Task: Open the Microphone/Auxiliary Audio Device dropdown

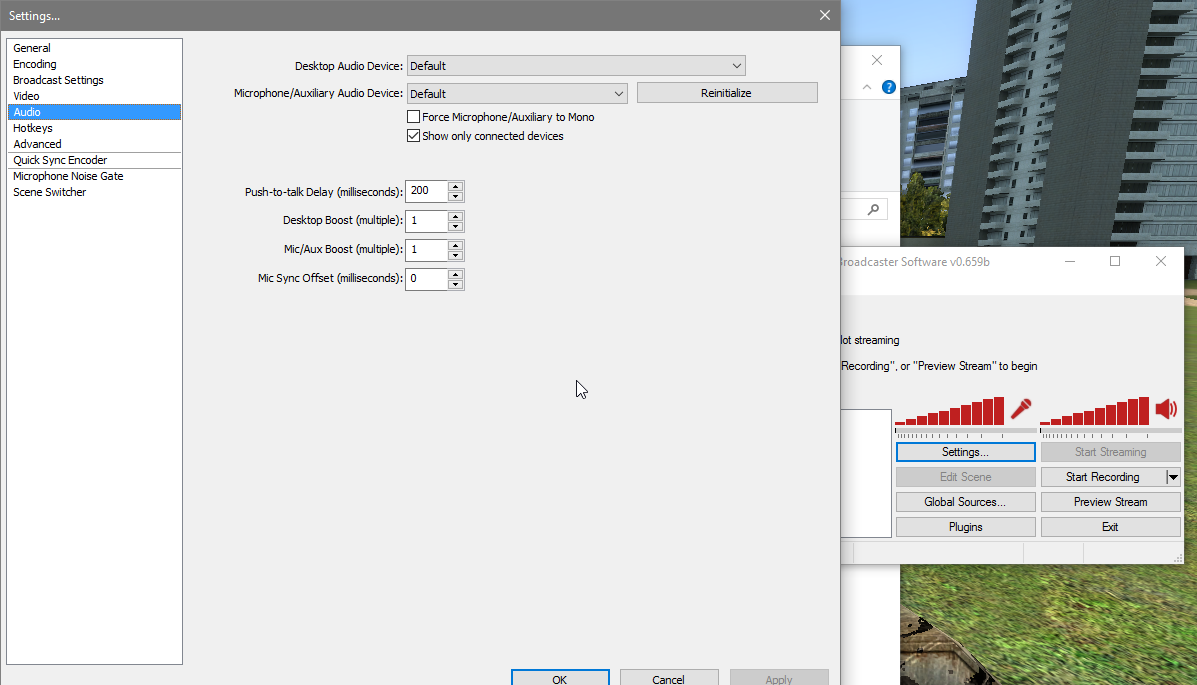Action: pyautogui.click(x=618, y=92)
